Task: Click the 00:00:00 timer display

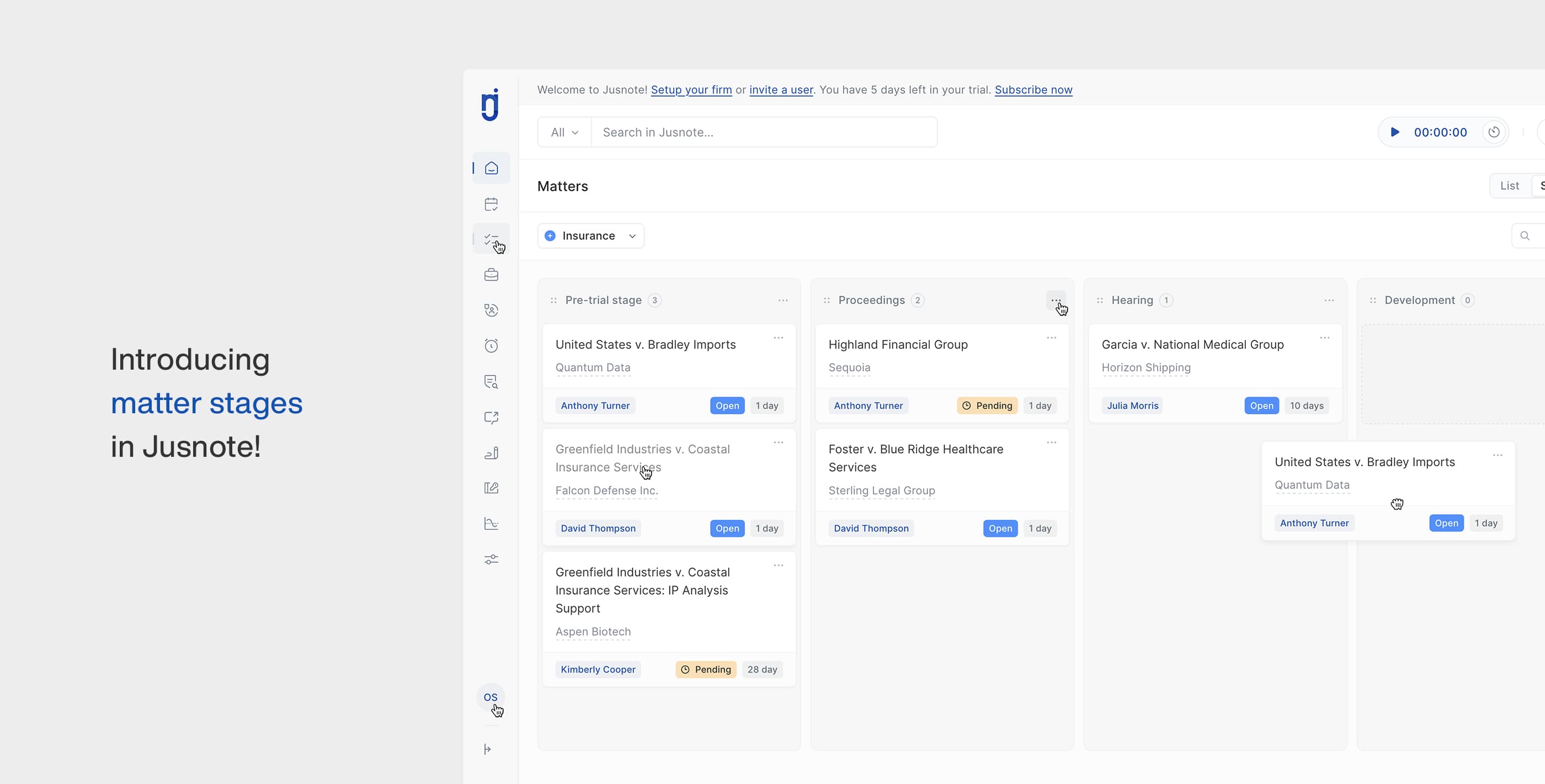Action: point(1440,132)
